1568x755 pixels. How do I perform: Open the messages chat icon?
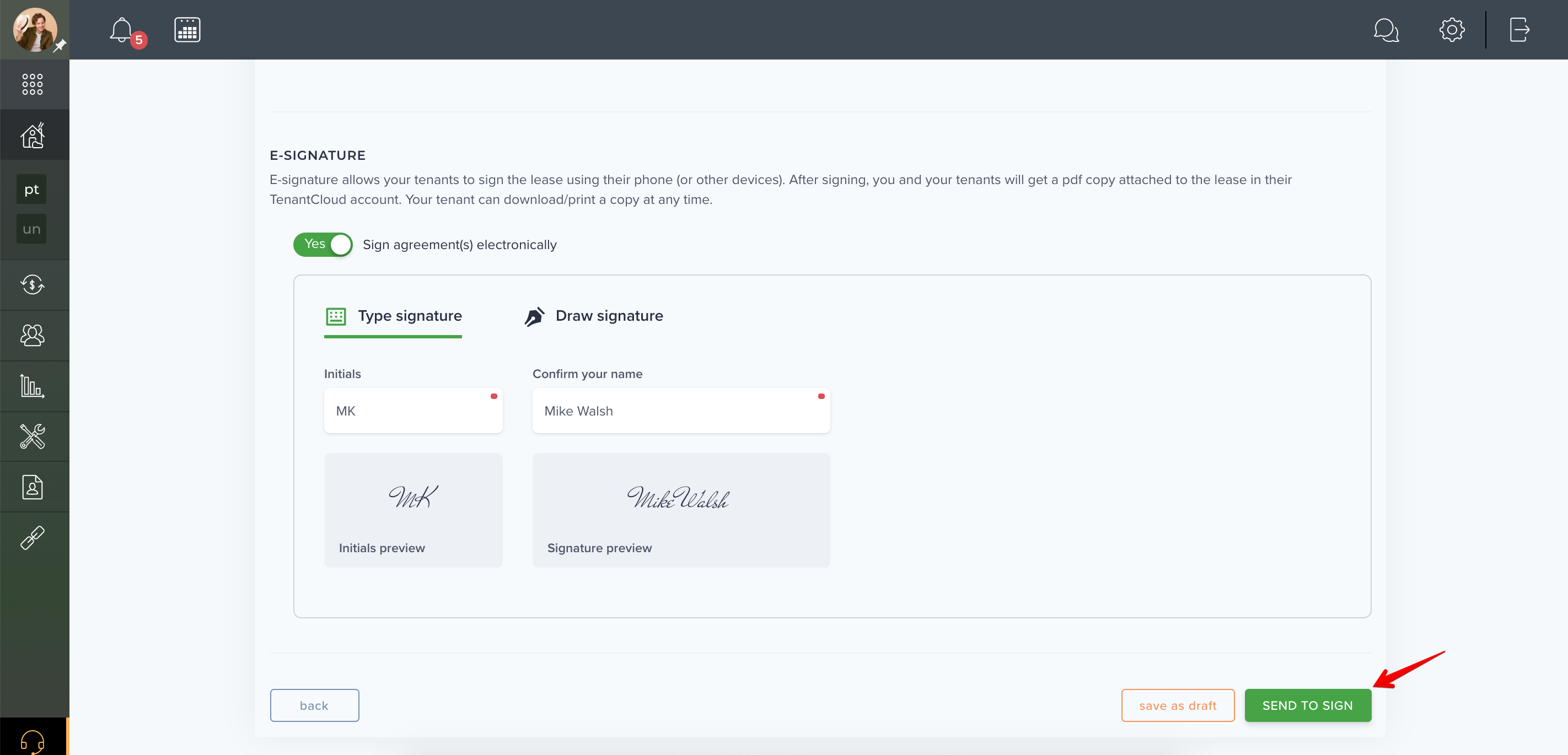1386,30
